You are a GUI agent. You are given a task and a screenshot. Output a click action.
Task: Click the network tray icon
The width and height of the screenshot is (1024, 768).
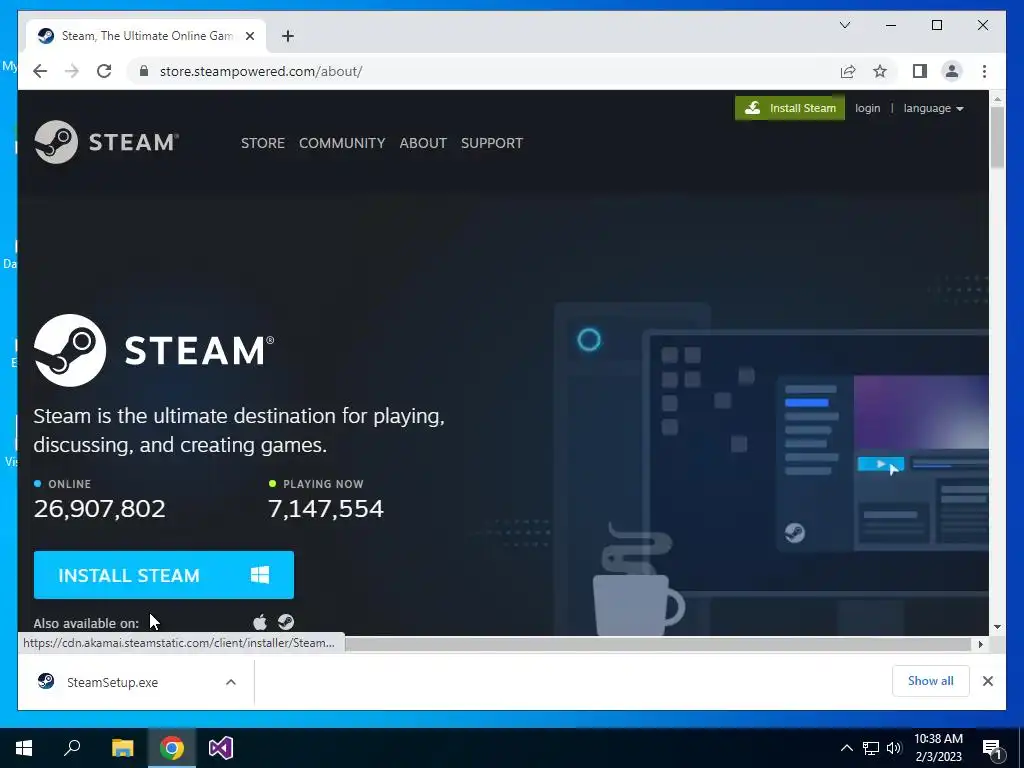click(x=871, y=748)
